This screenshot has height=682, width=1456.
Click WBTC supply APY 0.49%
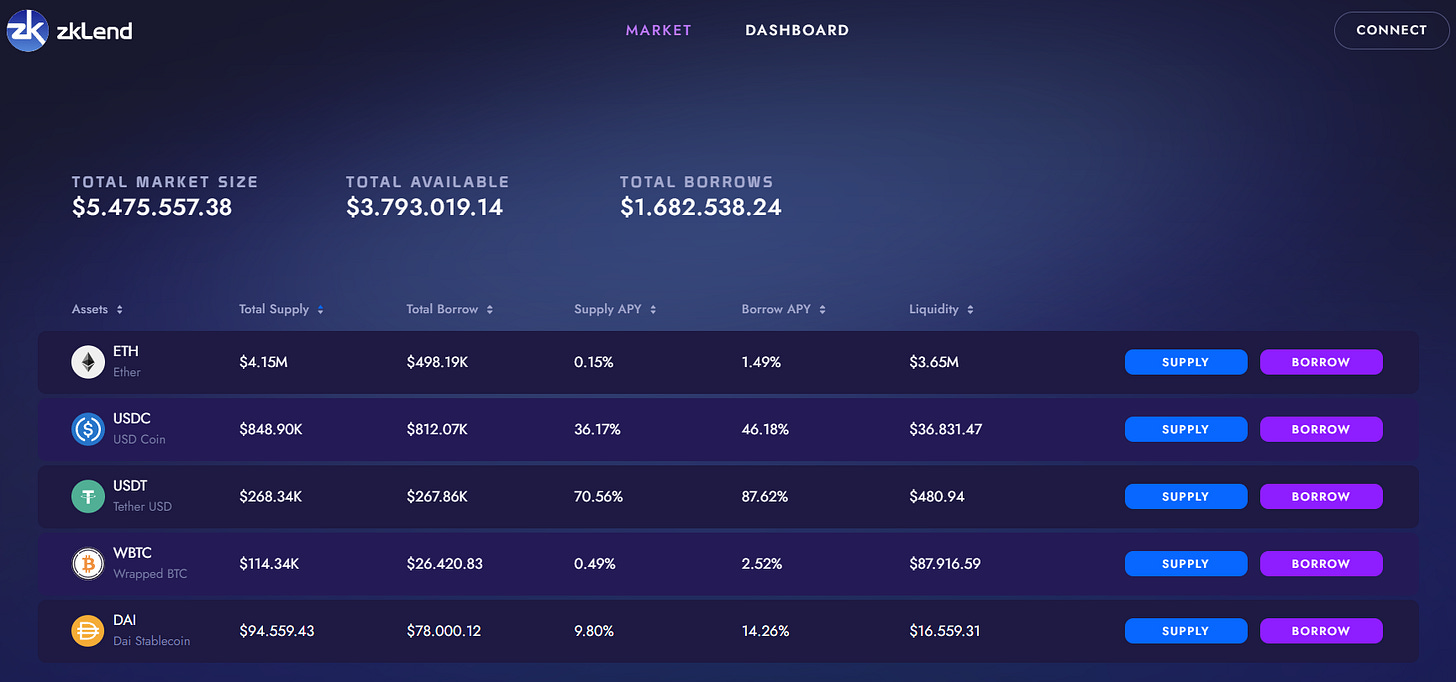pyautogui.click(x=595, y=563)
